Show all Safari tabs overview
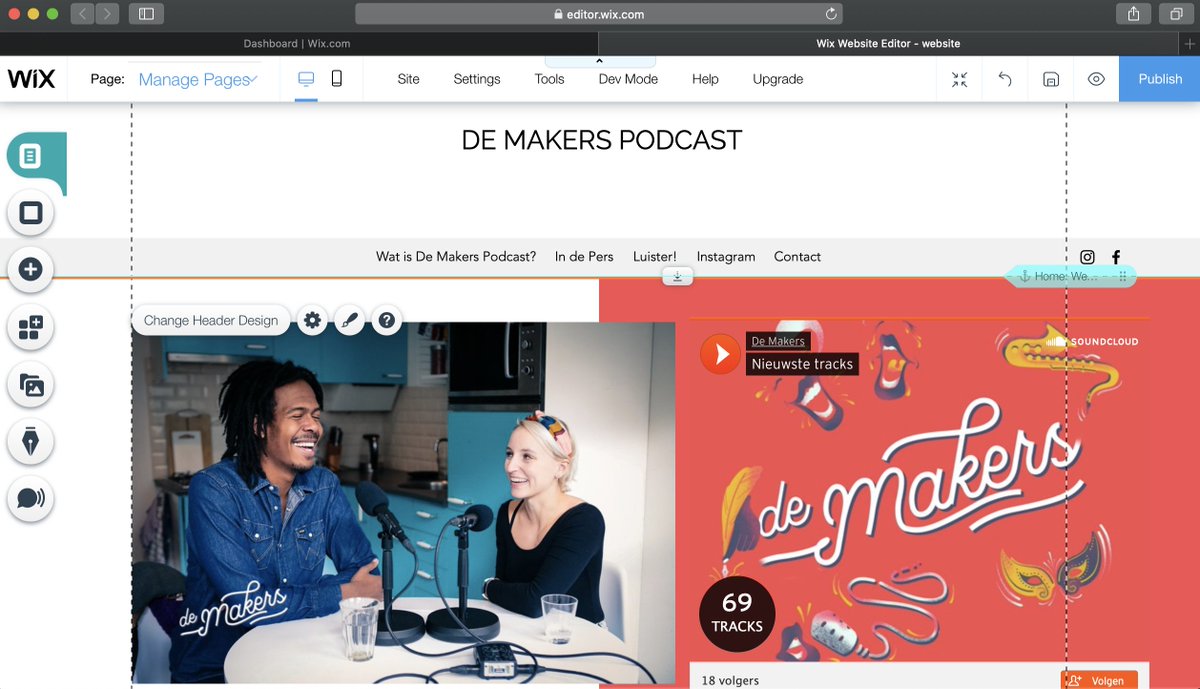The width and height of the screenshot is (1200, 689). pos(1176,14)
